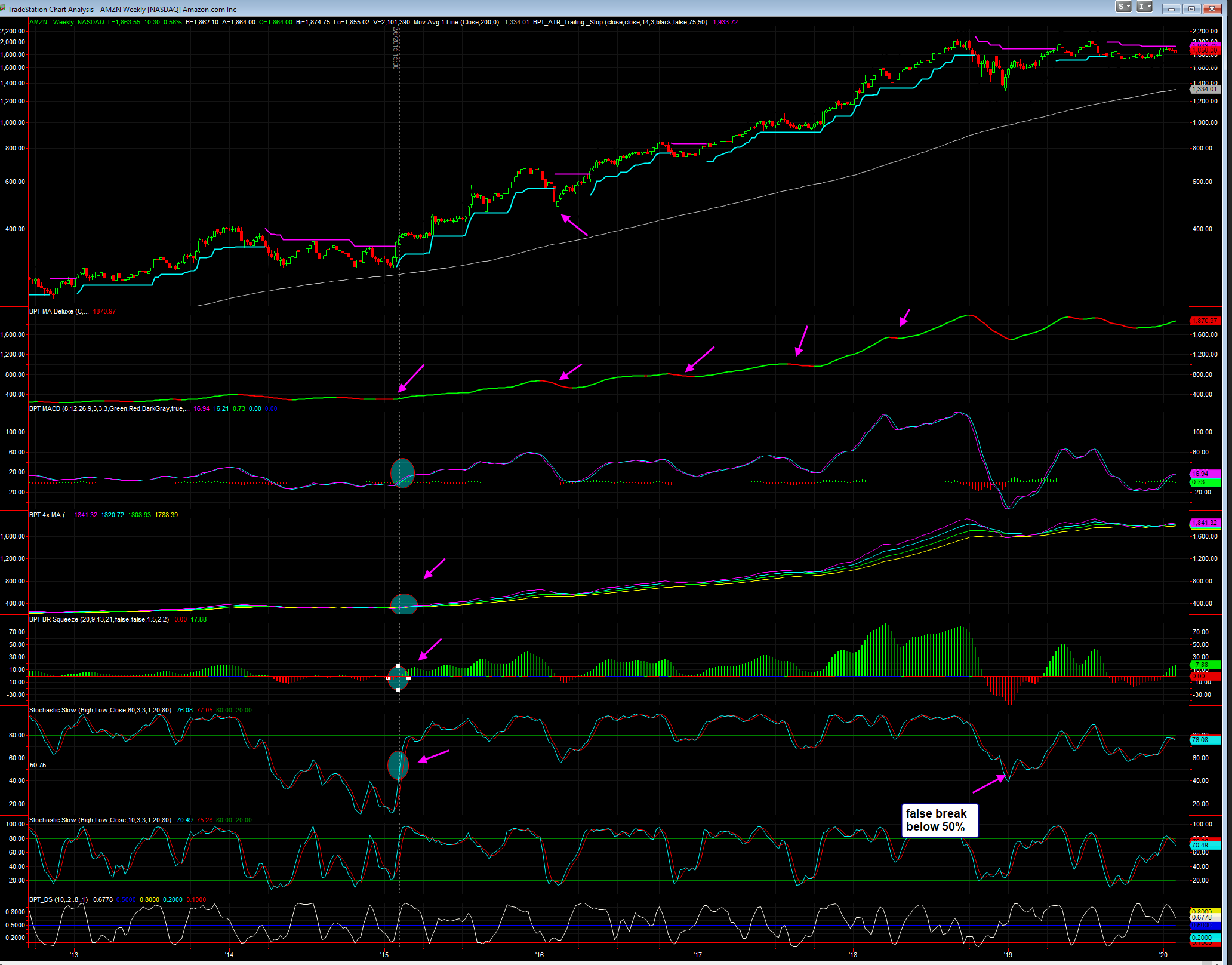
Task: Click the open value O=1,864.00
Action: pyautogui.click(x=276, y=22)
